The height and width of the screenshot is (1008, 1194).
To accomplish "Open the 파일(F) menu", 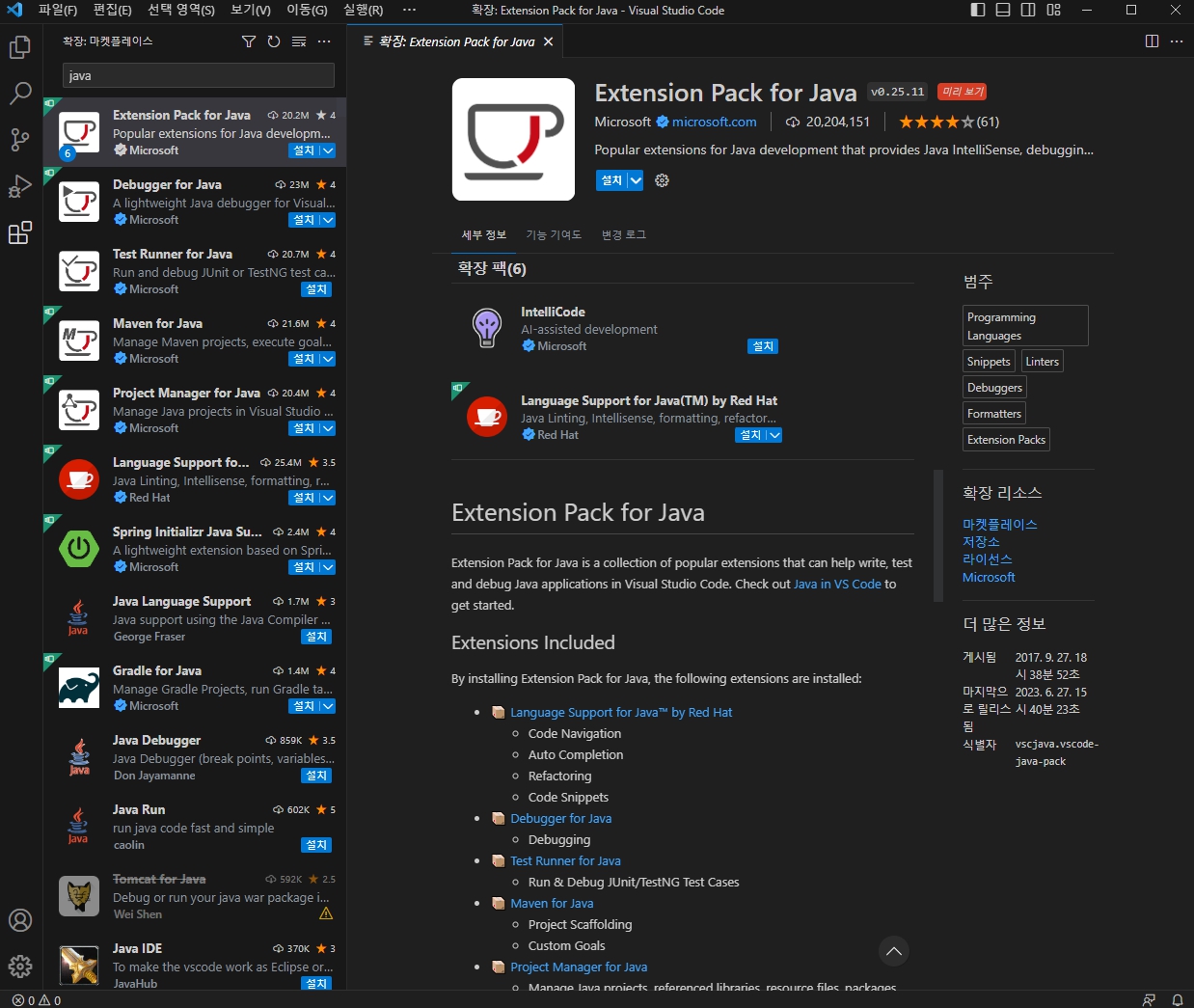I will pos(58,10).
